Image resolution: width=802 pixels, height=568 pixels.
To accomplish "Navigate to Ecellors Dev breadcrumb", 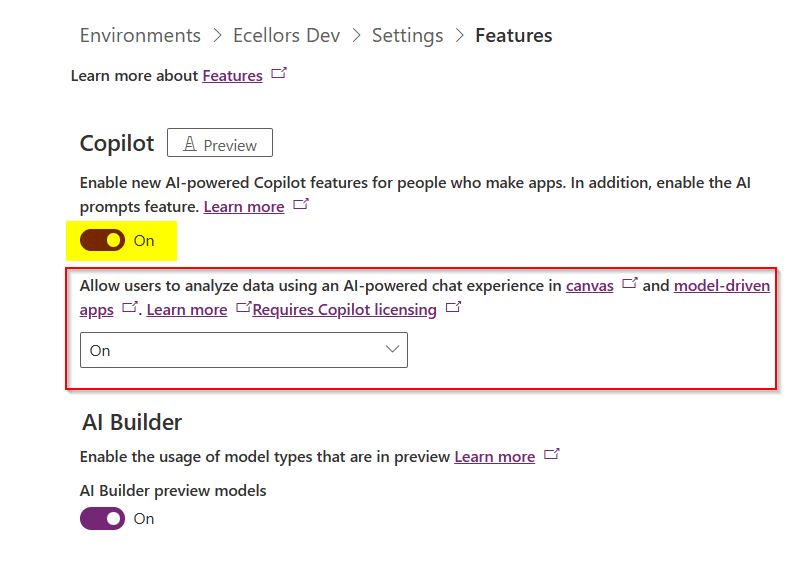I will click(x=286, y=36).
